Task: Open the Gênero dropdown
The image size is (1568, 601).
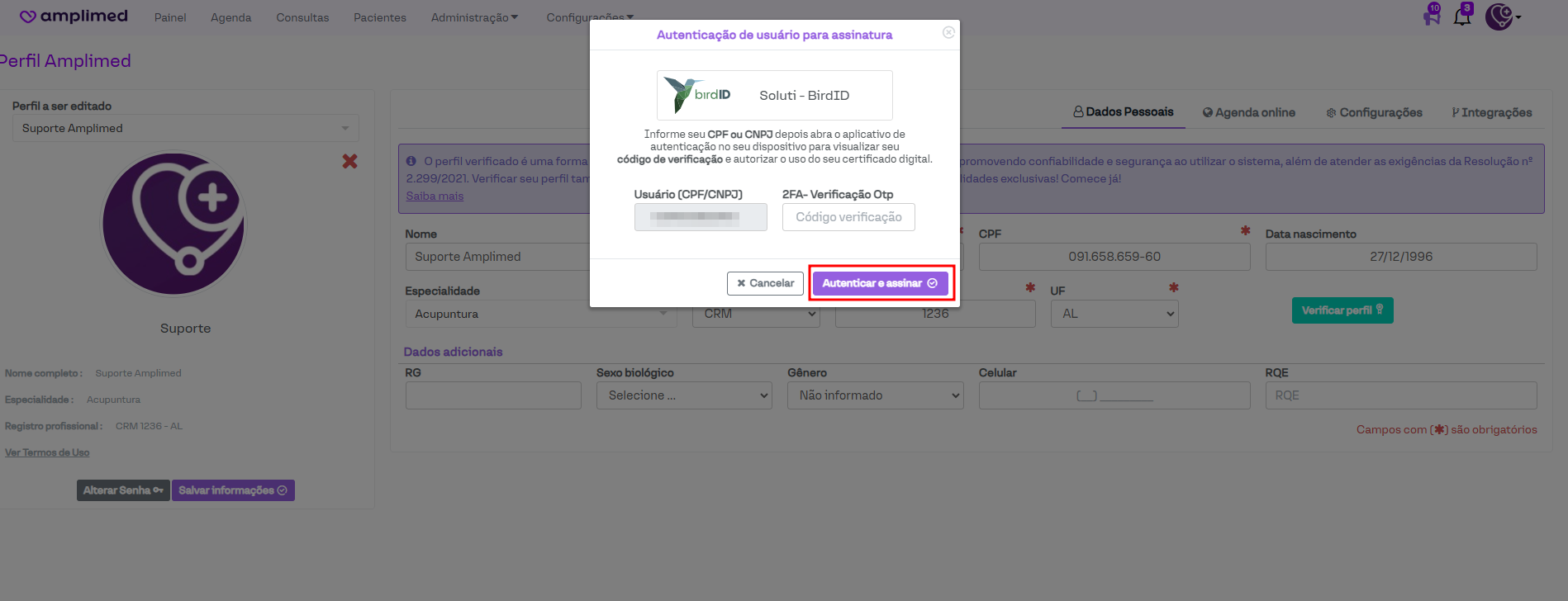Action: 875,395
